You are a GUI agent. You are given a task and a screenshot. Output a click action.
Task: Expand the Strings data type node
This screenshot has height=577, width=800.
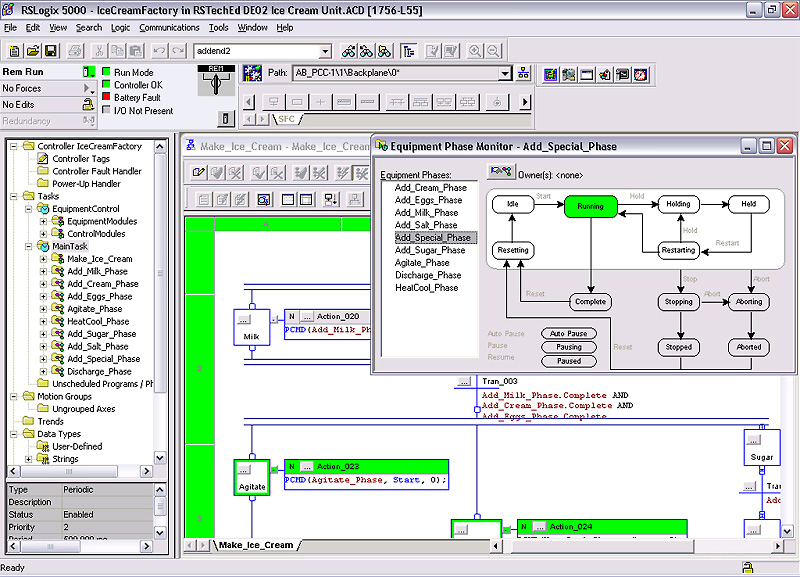coord(29,459)
